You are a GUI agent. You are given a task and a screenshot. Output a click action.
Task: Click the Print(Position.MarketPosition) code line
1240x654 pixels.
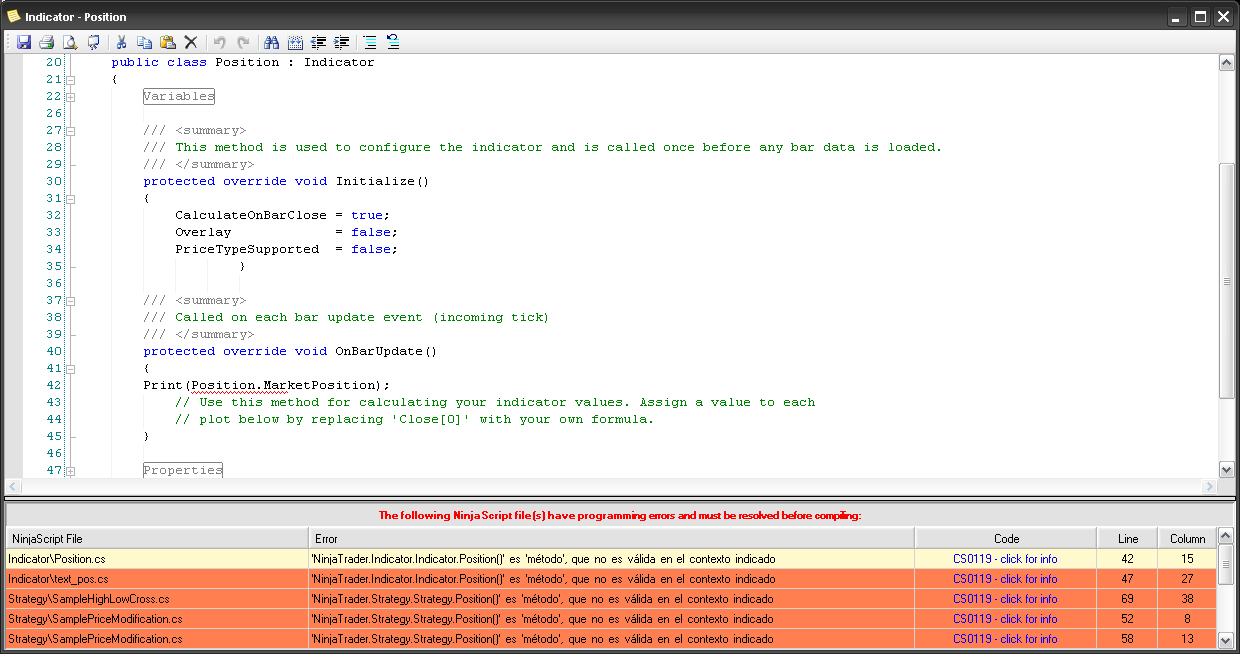coord(266,385)
